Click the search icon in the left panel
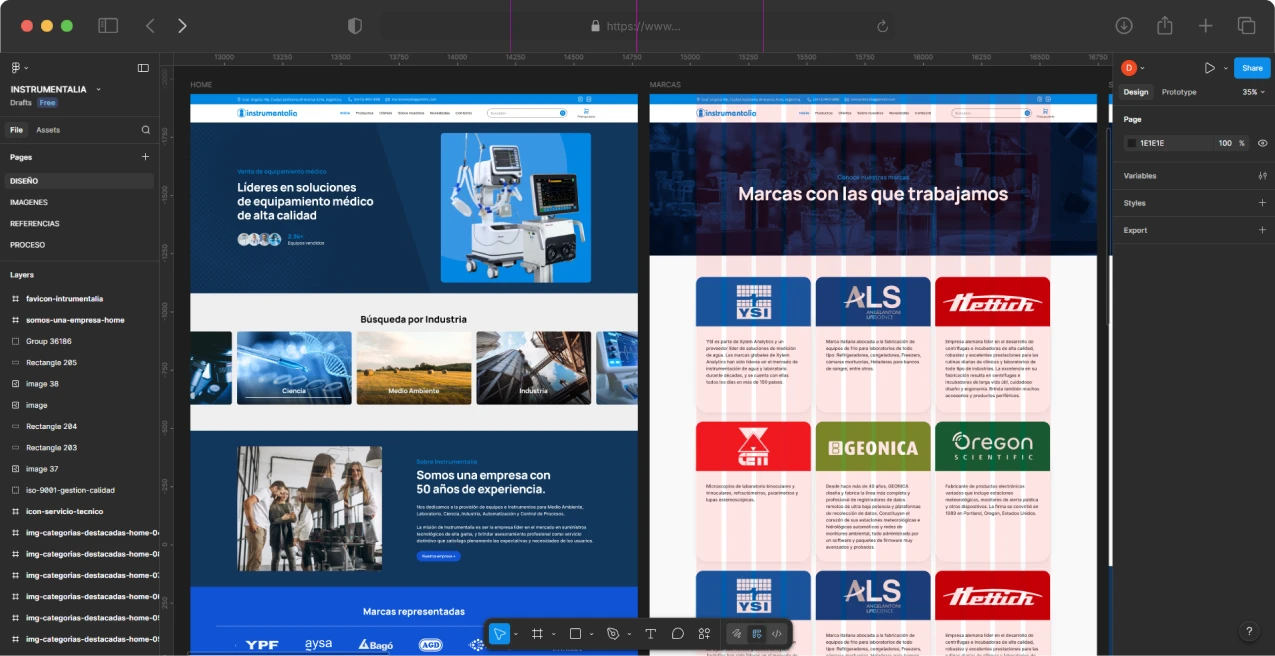 [x=146, y=130]
